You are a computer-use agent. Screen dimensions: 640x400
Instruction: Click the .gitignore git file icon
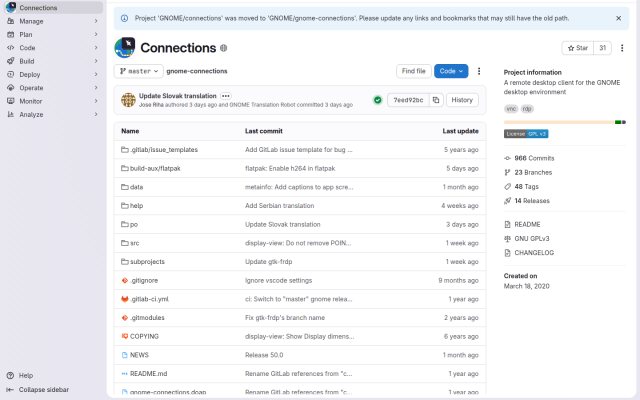[x=125, y=280]
